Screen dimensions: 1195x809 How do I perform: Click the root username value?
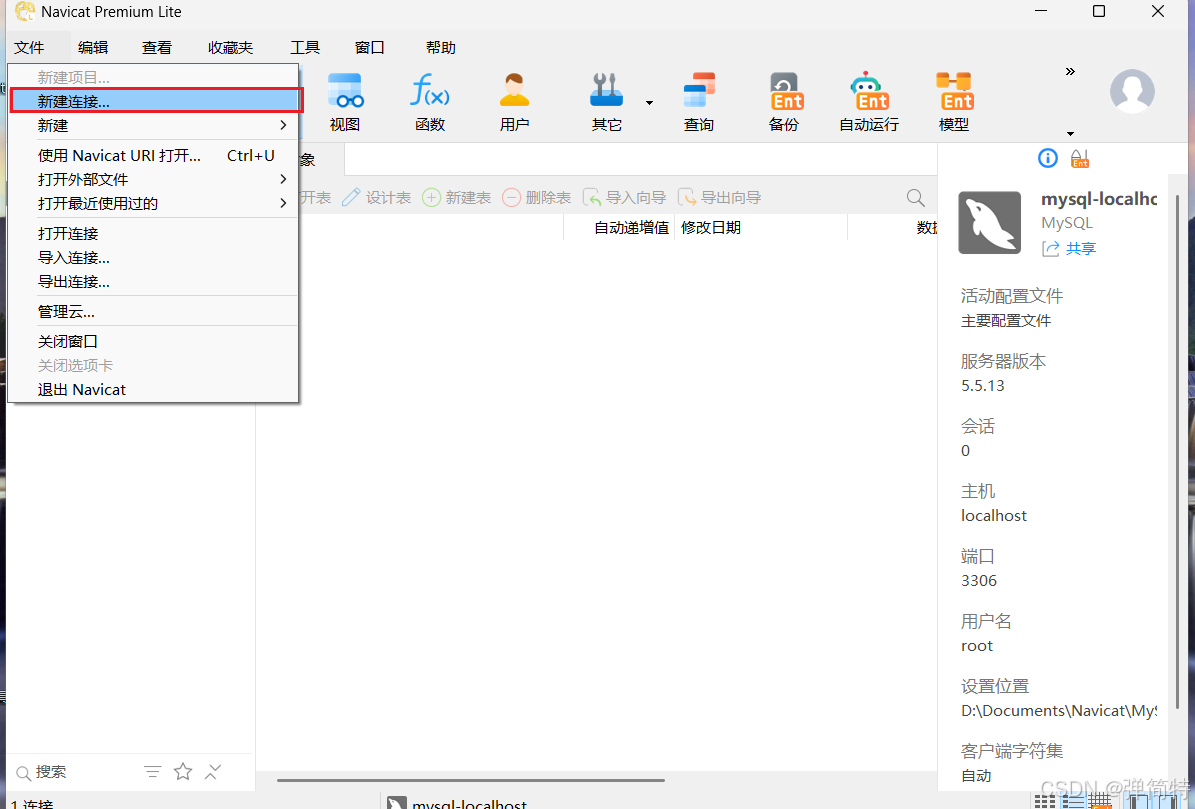pos(976,646)
